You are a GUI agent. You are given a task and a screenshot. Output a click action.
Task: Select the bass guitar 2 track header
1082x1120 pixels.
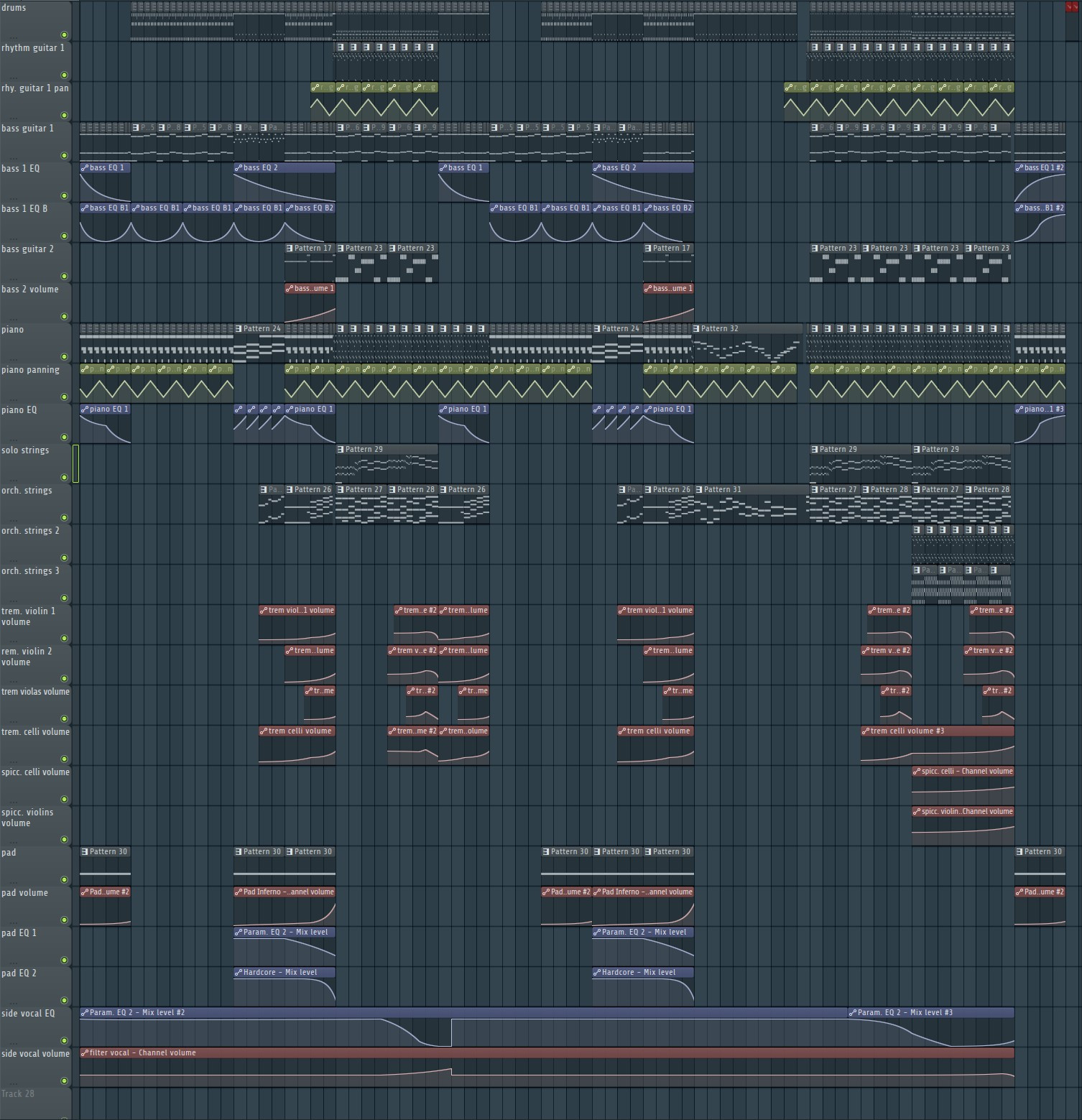pos(36,262)
